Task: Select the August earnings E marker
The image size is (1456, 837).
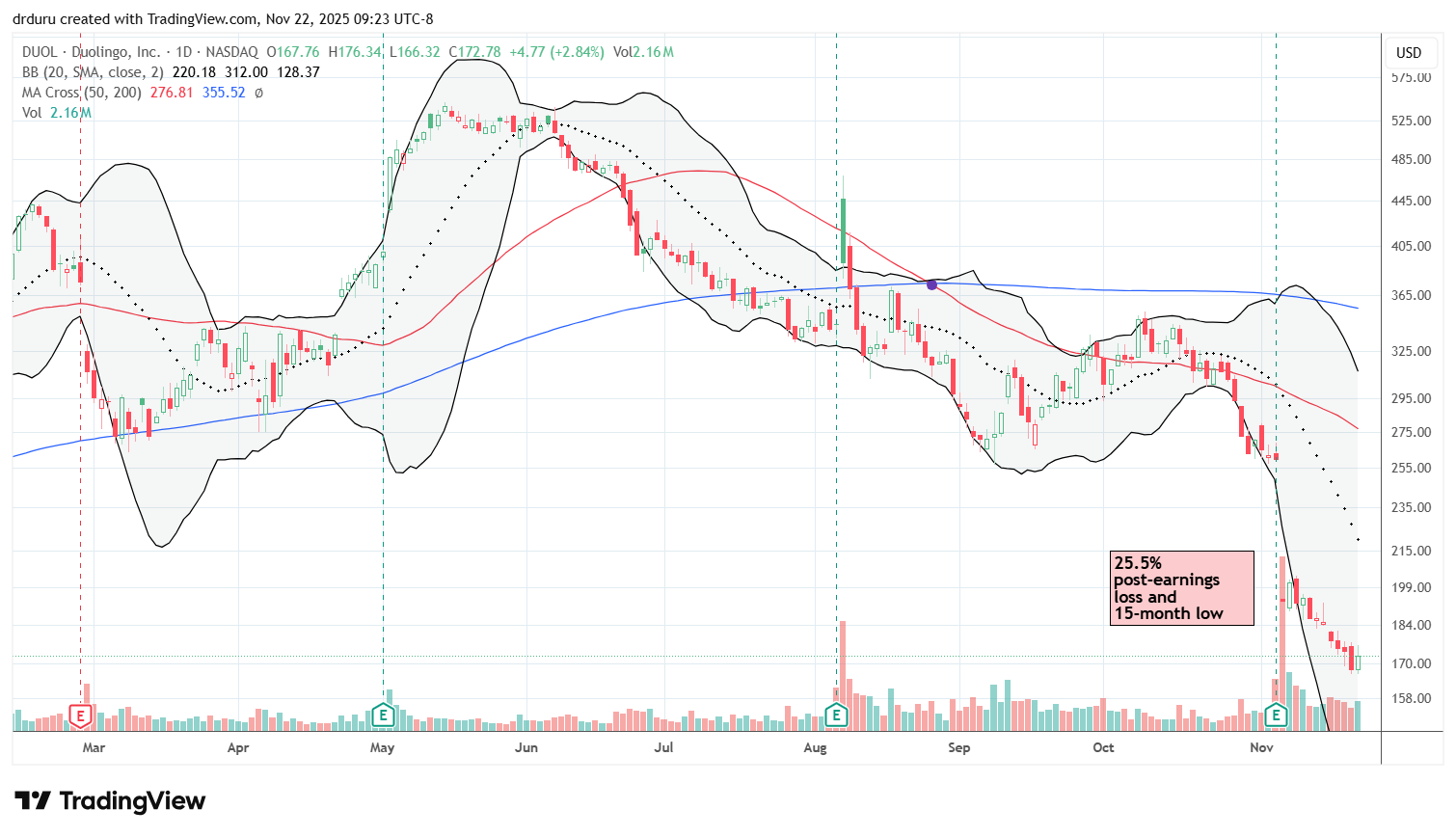Action: [x=836, y=715]
